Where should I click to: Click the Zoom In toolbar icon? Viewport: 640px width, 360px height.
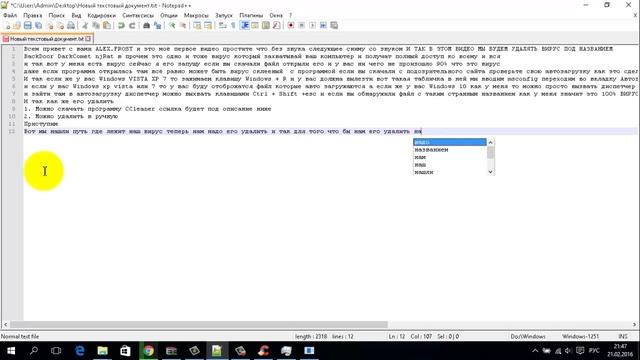point(172,26)
